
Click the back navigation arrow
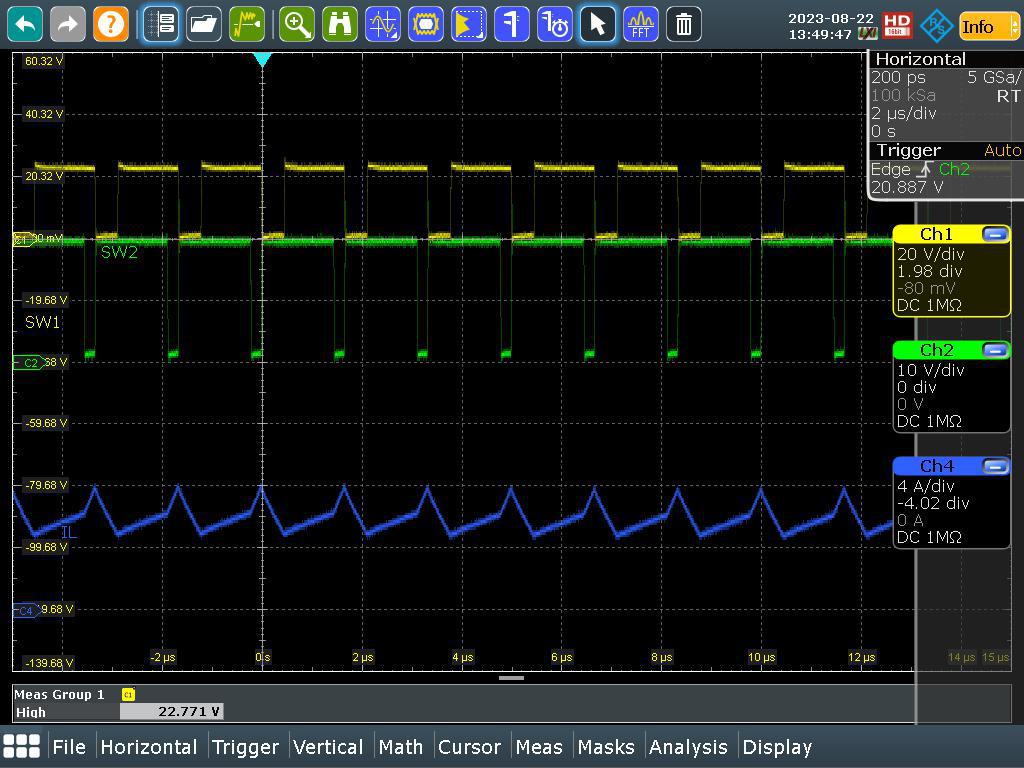point(24,24)
